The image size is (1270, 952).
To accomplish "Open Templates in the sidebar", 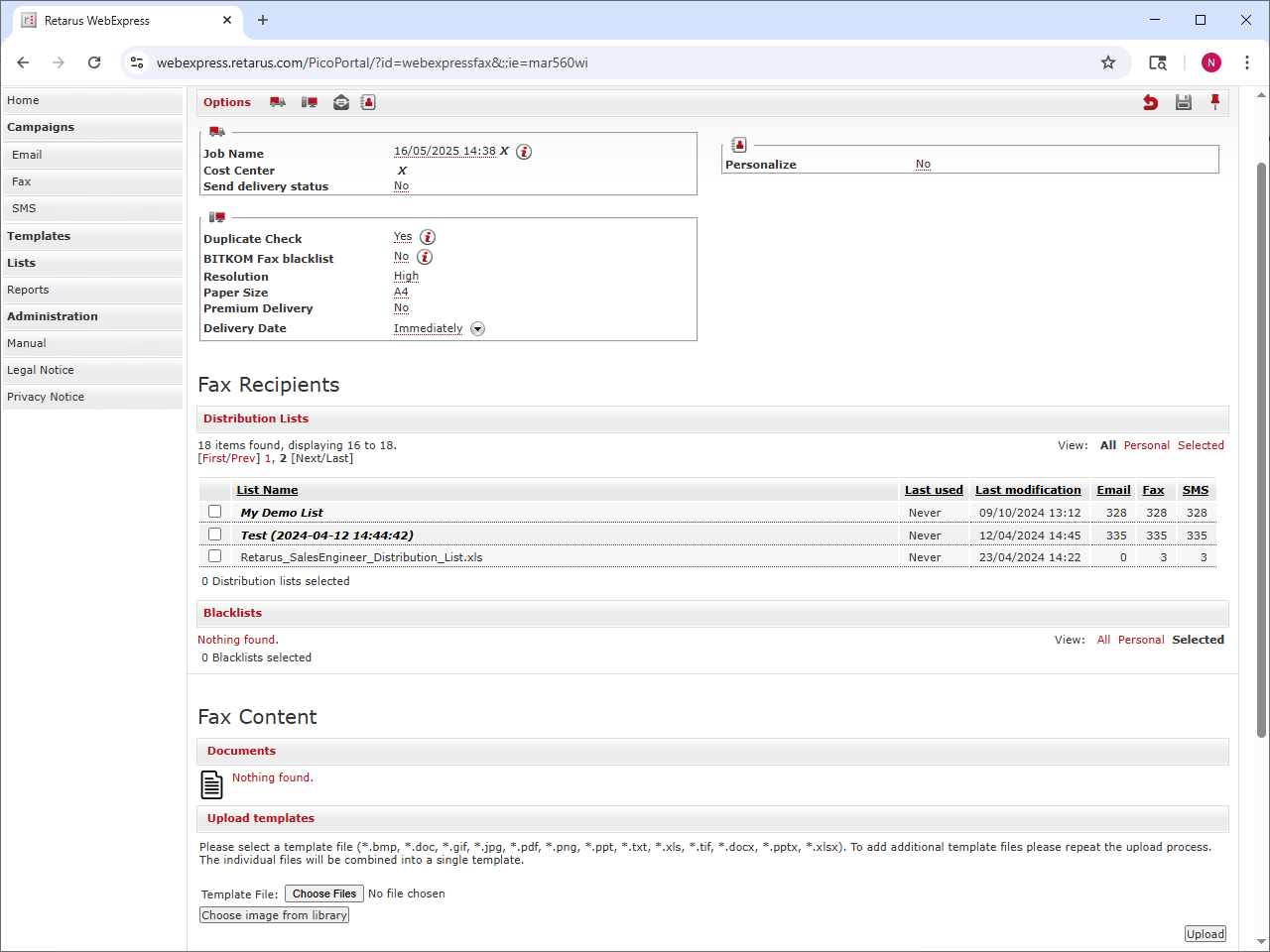I will click(92, 236).
